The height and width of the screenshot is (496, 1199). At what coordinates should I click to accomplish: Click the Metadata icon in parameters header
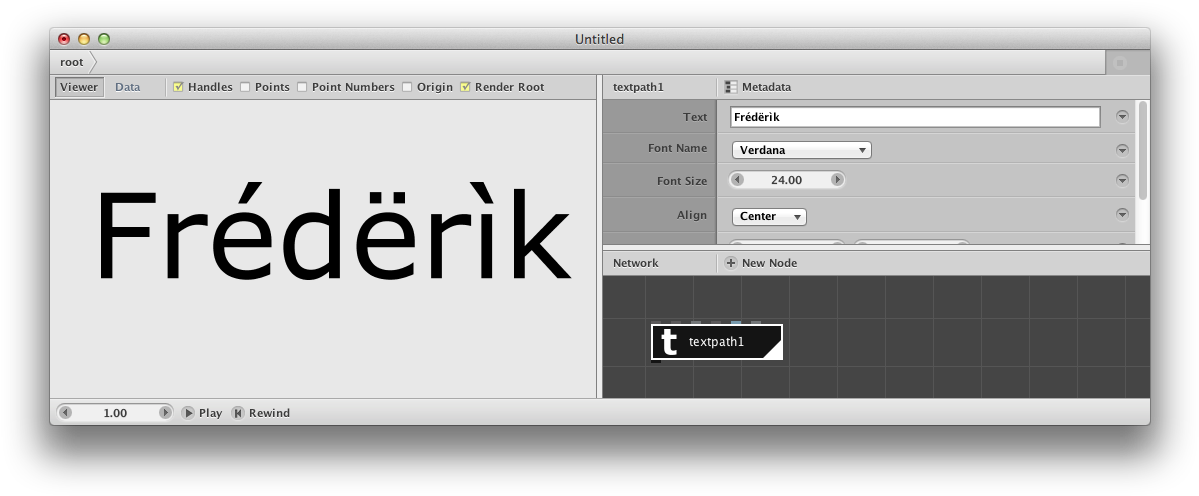point(731,87)
